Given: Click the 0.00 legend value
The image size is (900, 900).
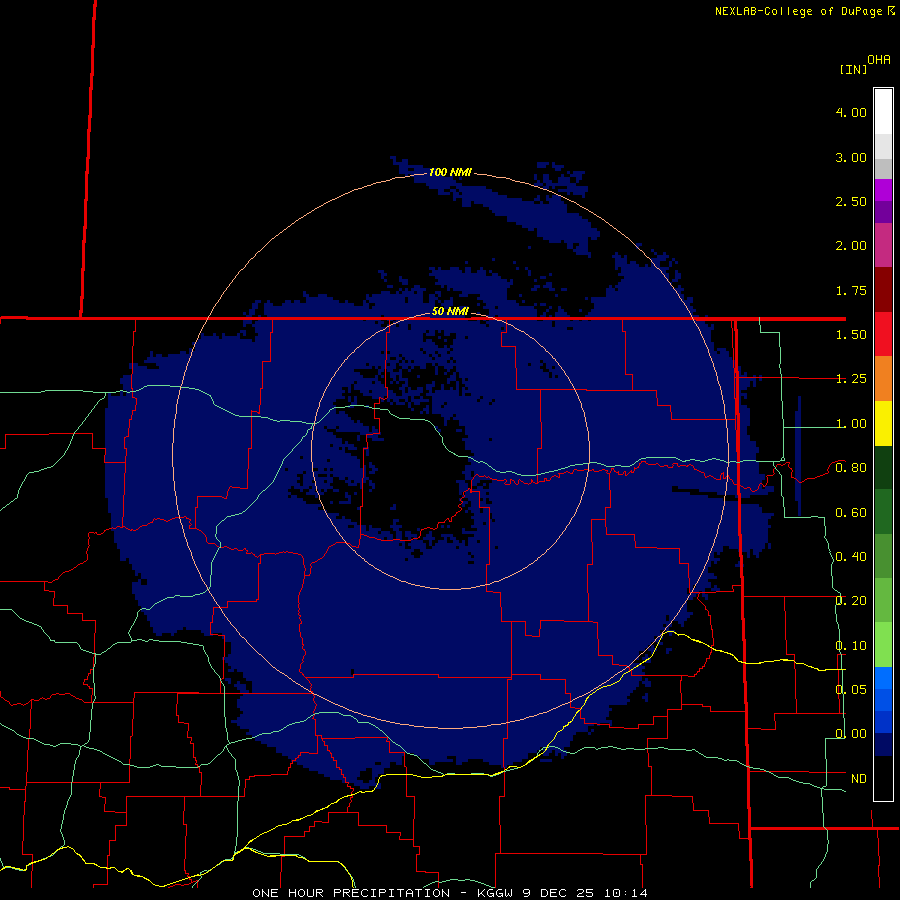Looking at the screenshot, I should tap(851, 734).
